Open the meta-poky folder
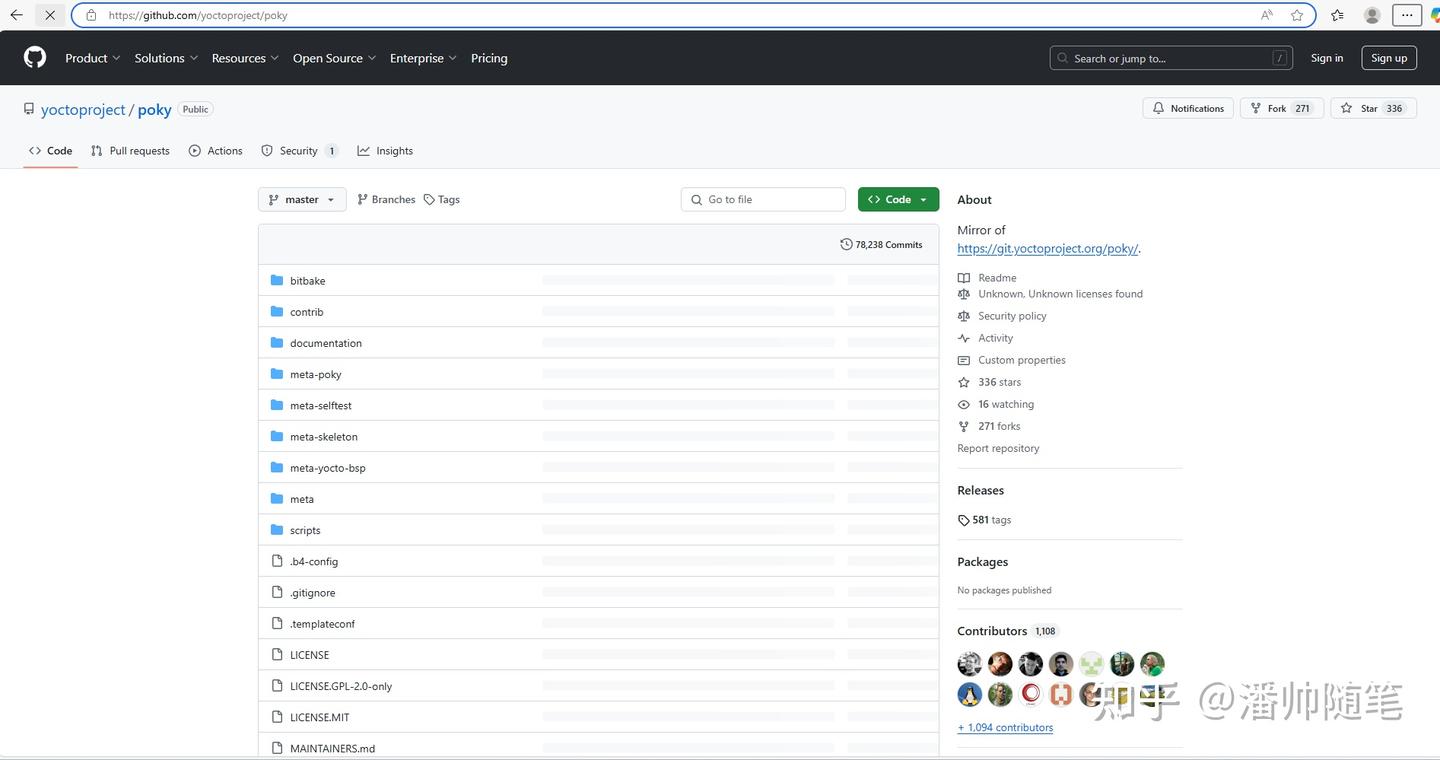1440x760 pixels. [x=316, y=374]
